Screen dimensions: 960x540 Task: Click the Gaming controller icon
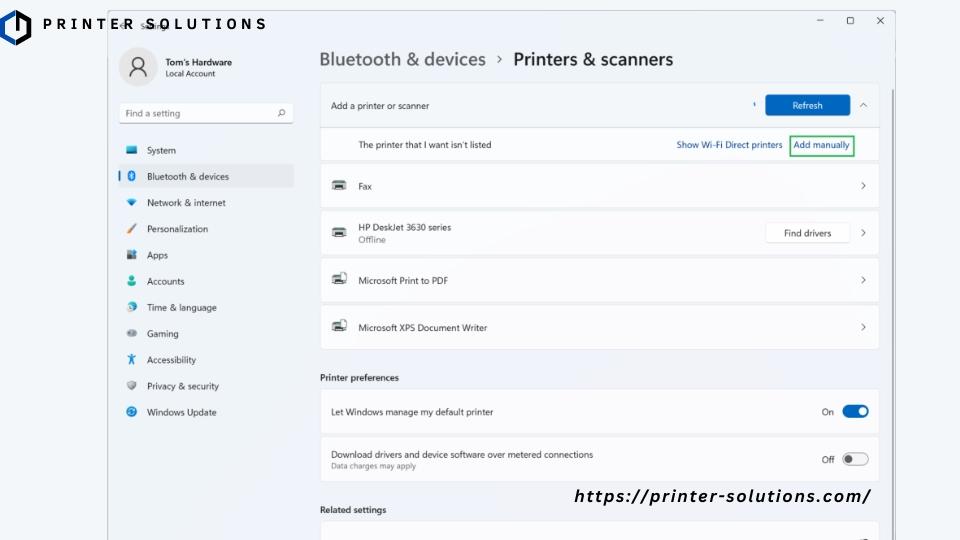(x=132, y=334)
